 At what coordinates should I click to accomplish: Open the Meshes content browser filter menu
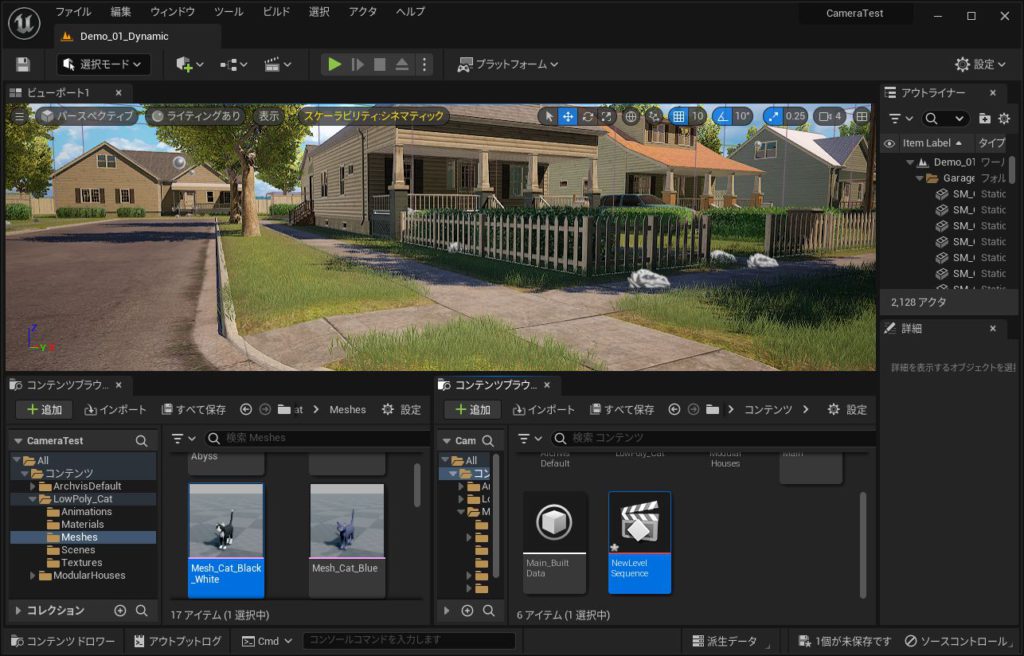[184, 438]
